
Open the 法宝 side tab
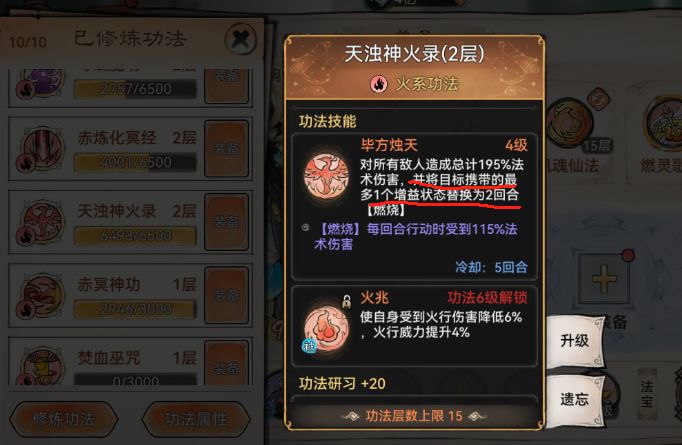click(x=647, y=394)
